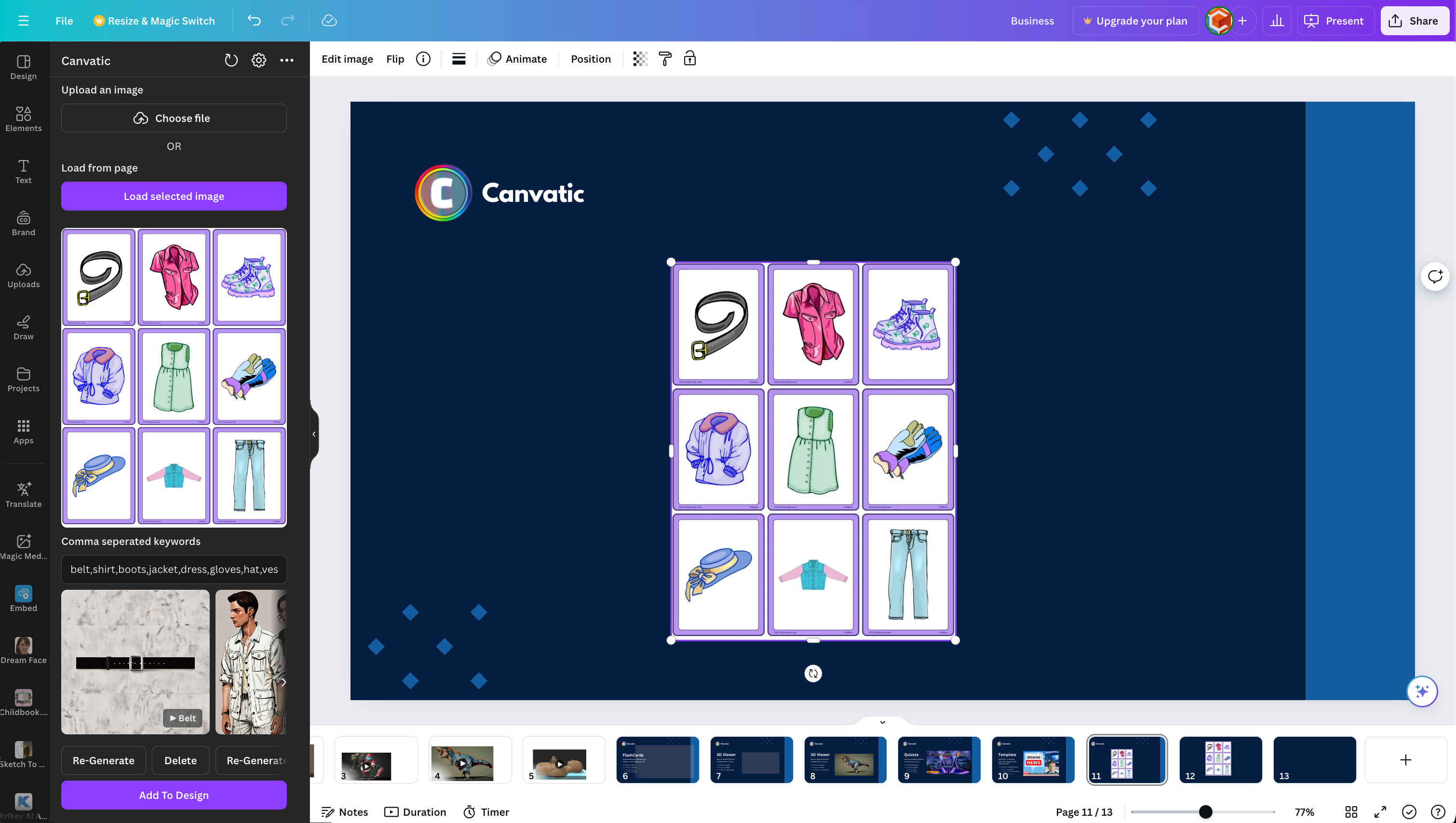This screenshot has width=1456, height=823.
Task: Collapse the left side panel
Action: pos(314,434)
